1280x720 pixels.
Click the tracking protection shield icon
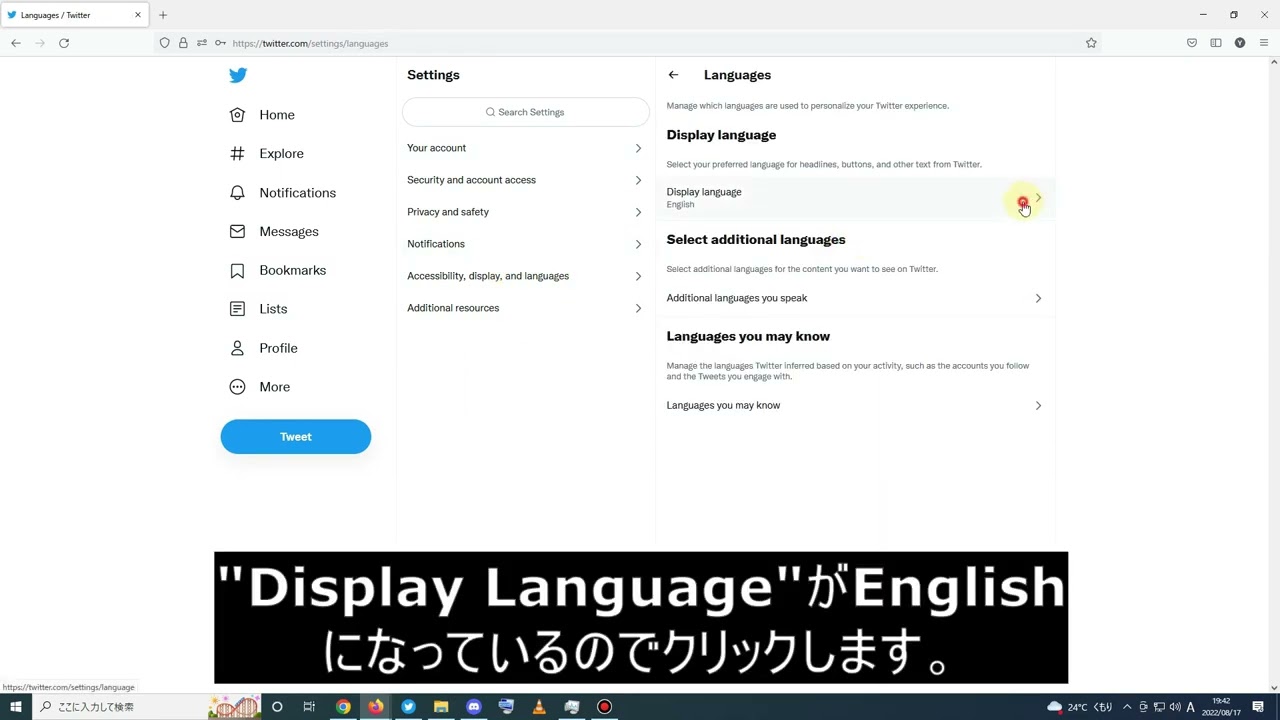(165, 43)
